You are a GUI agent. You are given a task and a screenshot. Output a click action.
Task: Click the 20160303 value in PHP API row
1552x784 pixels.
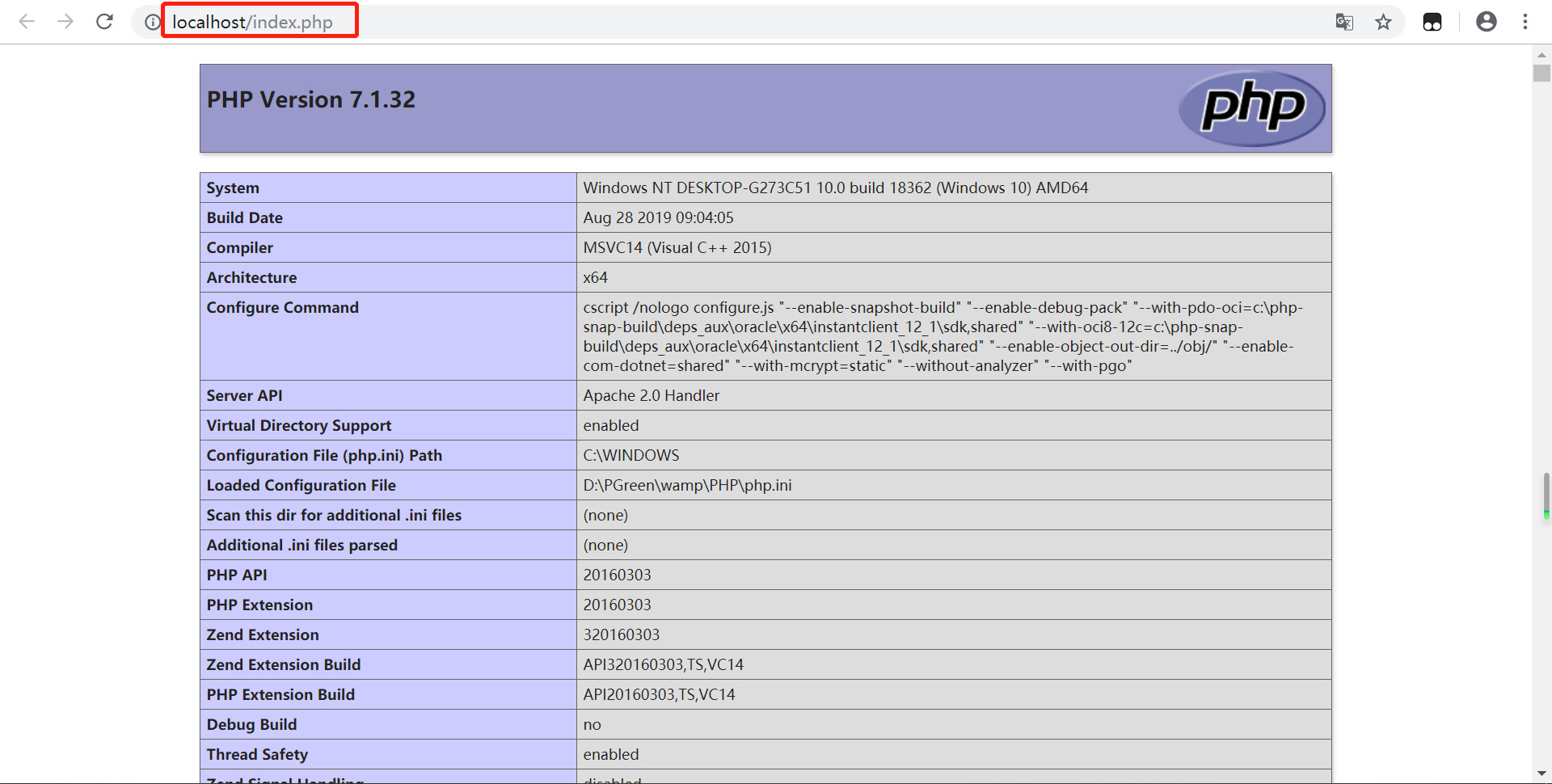tap(617, 575)
